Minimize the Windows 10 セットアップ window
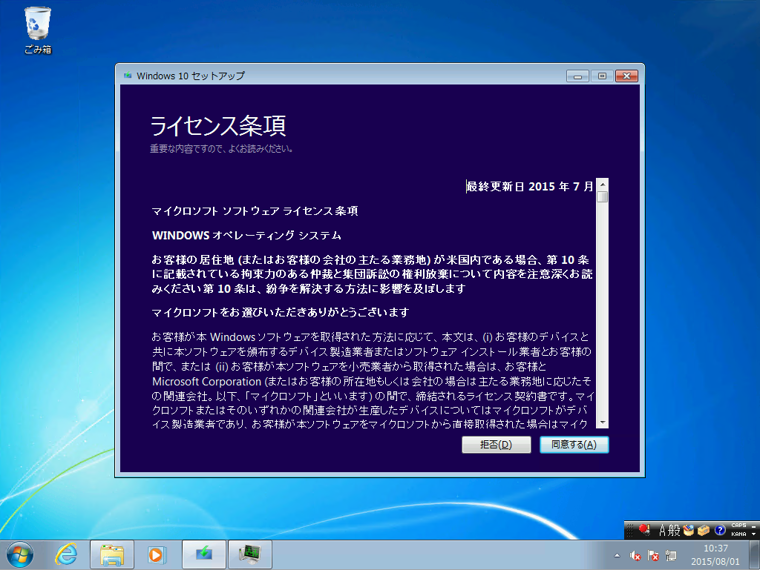760x570 pixels. tap(577, 76)
